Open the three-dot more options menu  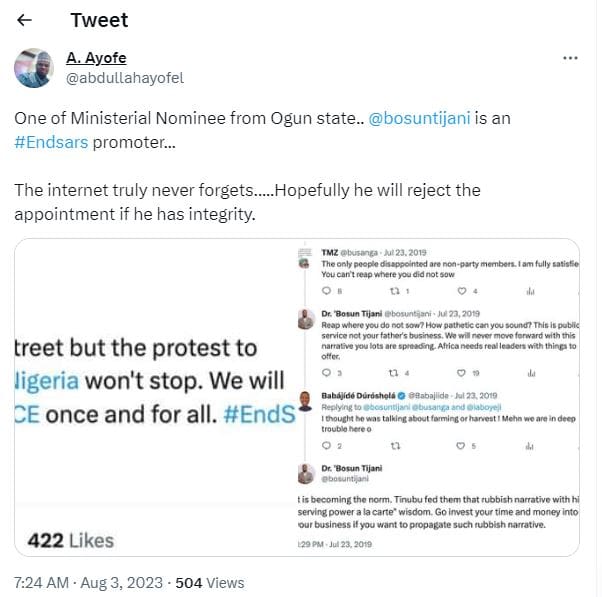click(x=570, y=58)
